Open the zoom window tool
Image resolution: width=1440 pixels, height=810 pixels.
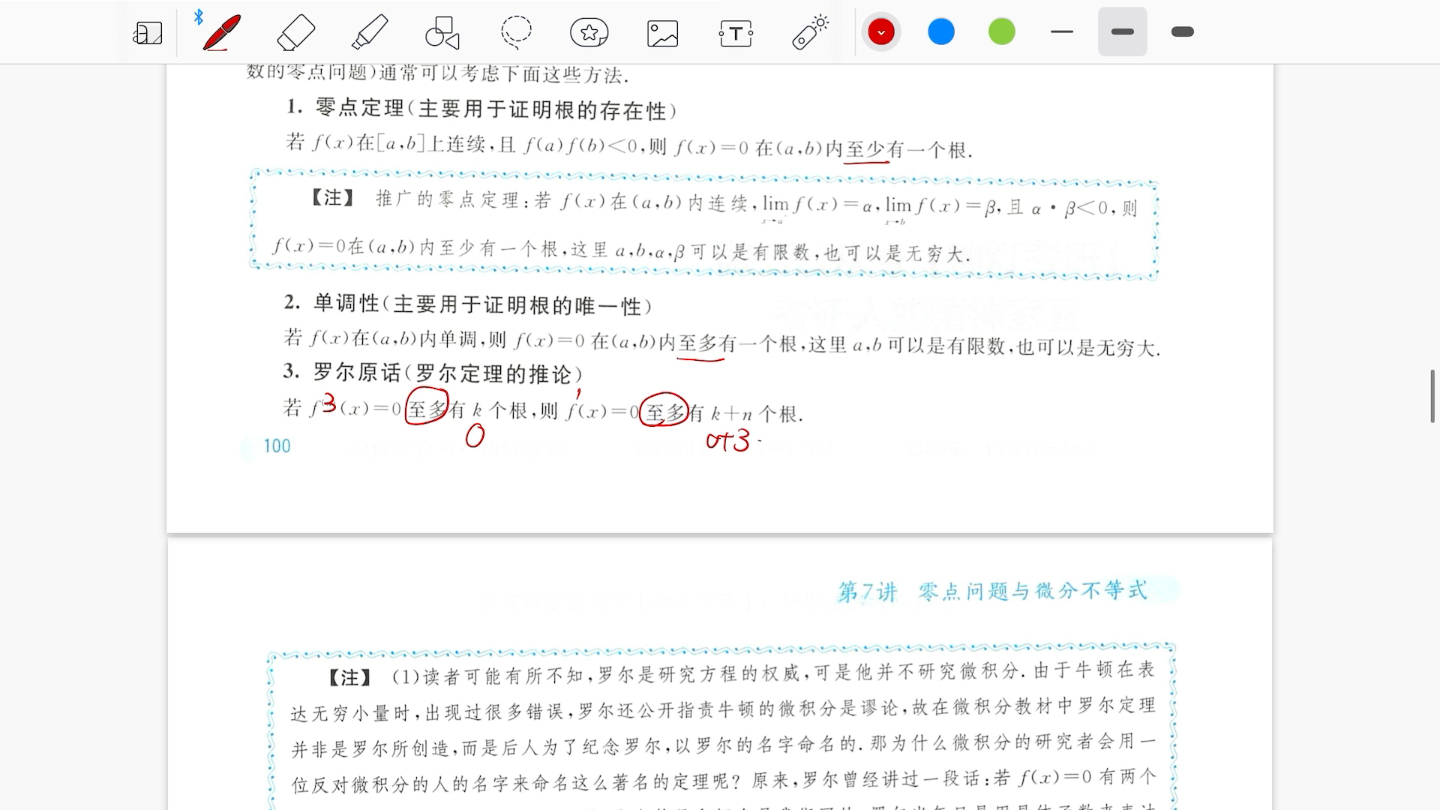tap(147, 33)
